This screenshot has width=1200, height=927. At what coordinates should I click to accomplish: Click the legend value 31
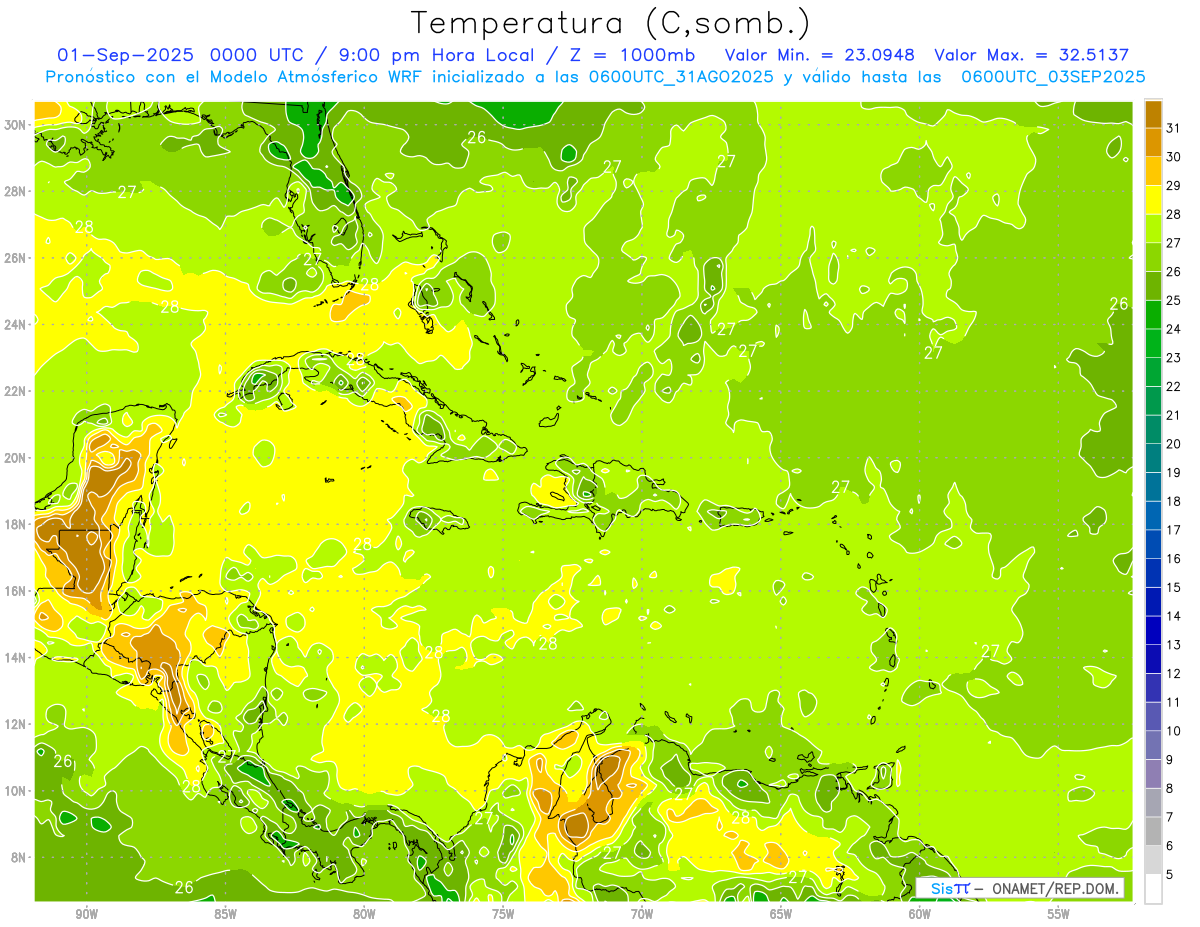pyautogui.click(x=1174, y=128)
